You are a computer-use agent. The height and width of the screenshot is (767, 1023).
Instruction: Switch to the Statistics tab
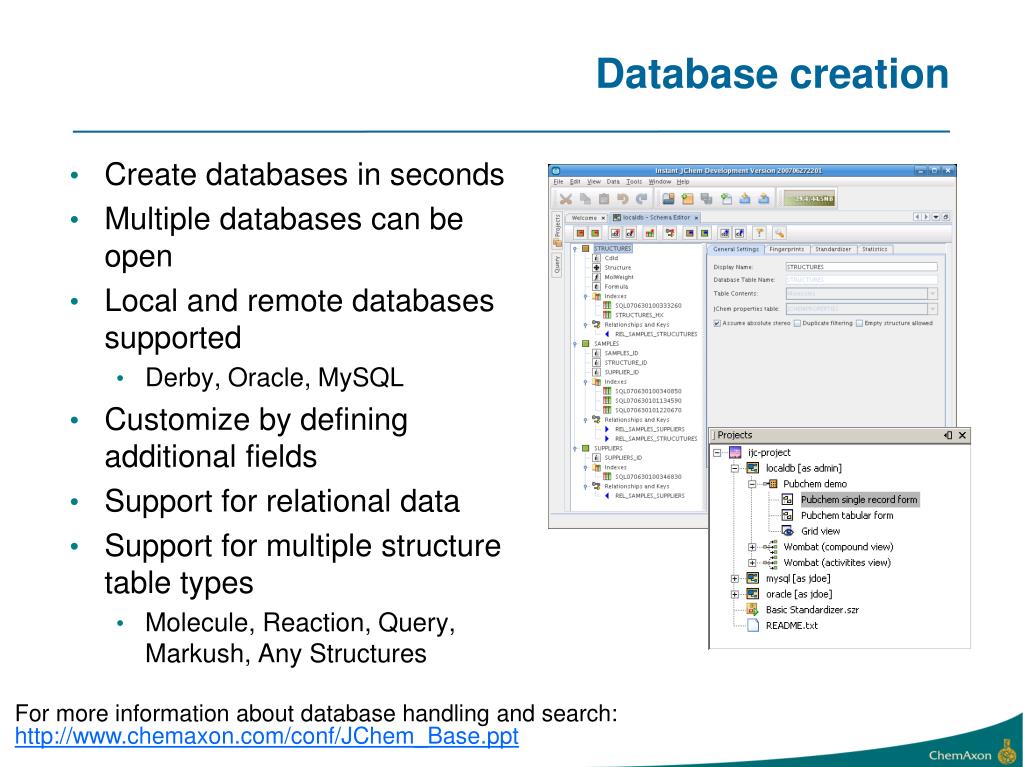click(x=874, y=249)
